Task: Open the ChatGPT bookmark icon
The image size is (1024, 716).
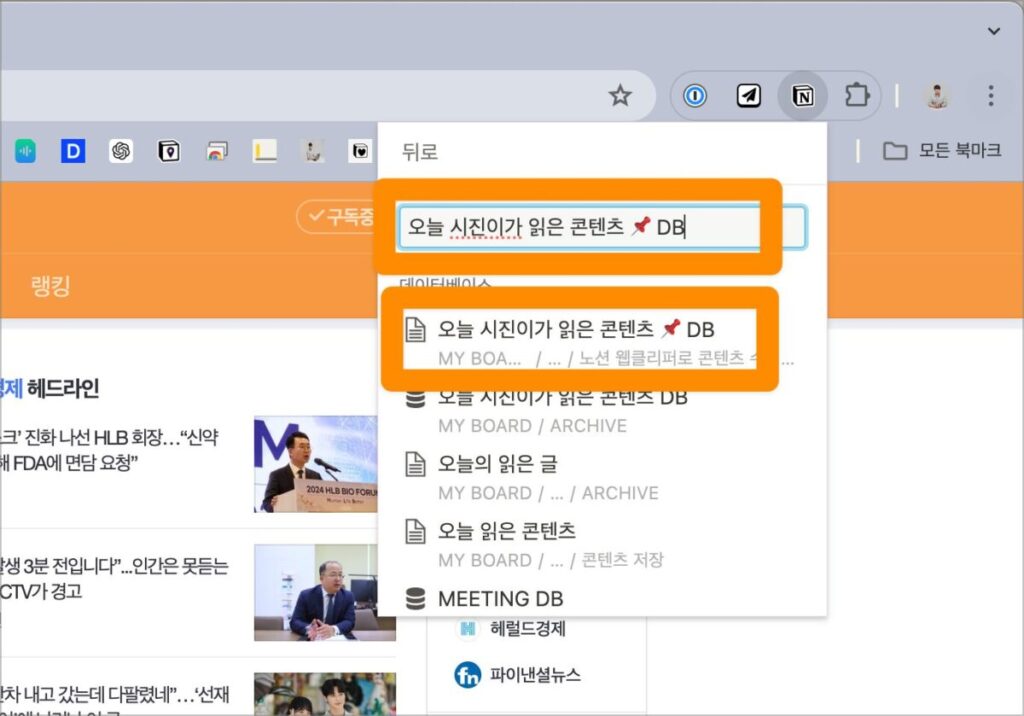Action: [121, 151]
